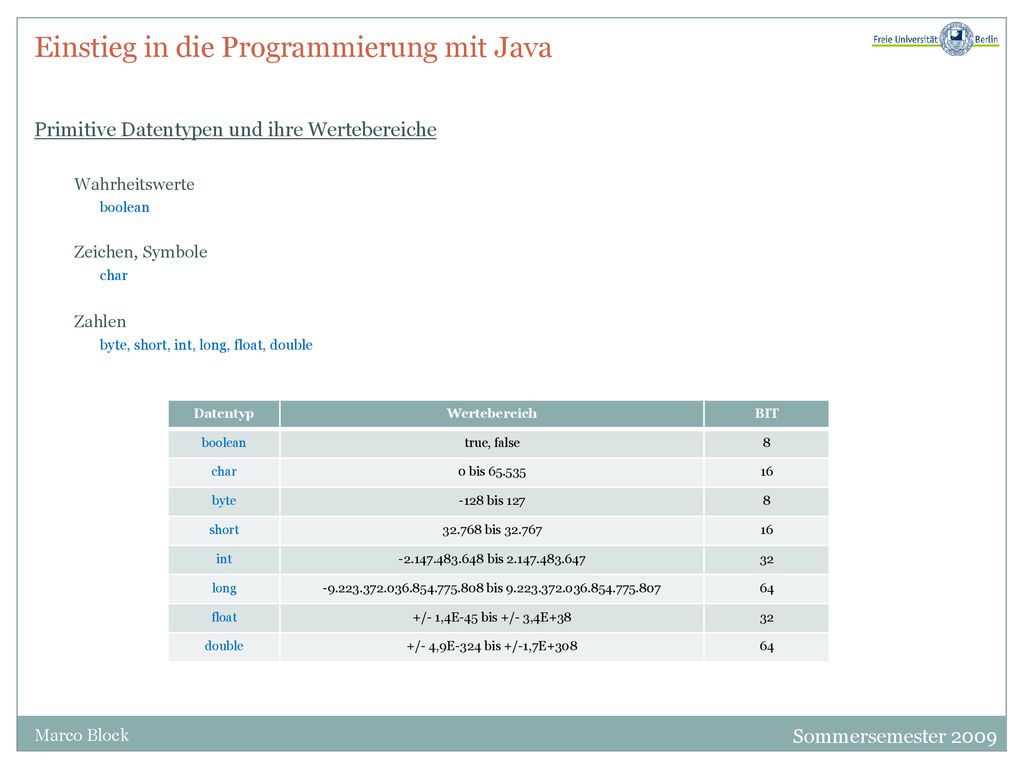Click the '+/- 4,9E-324 bis +/-1,7E+308' cell
The image size is (1024, 768).
(x=492, y=646)
